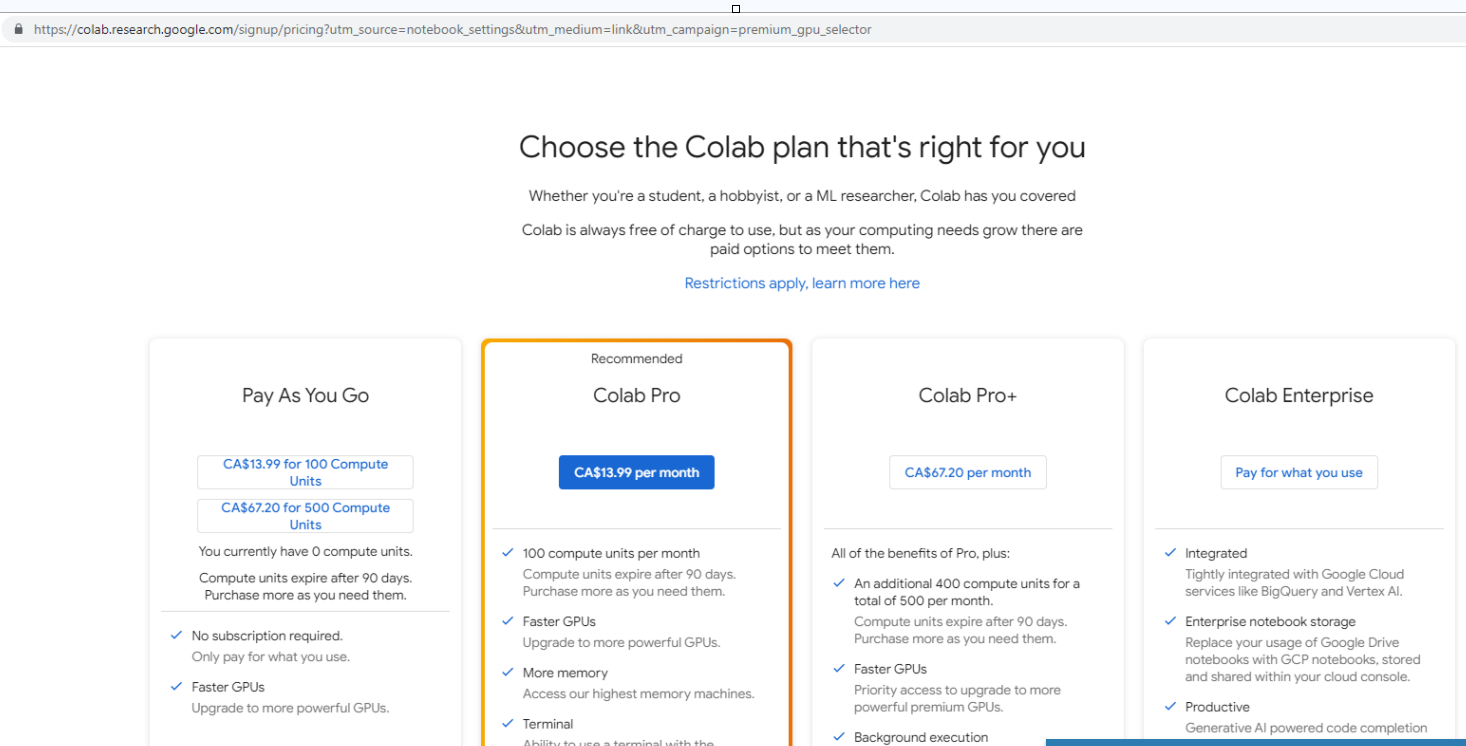This screenshot has width=1466, height=746.
Task: Buy 100 Compute Units for CA$13.99
Action: pos(305,472)
